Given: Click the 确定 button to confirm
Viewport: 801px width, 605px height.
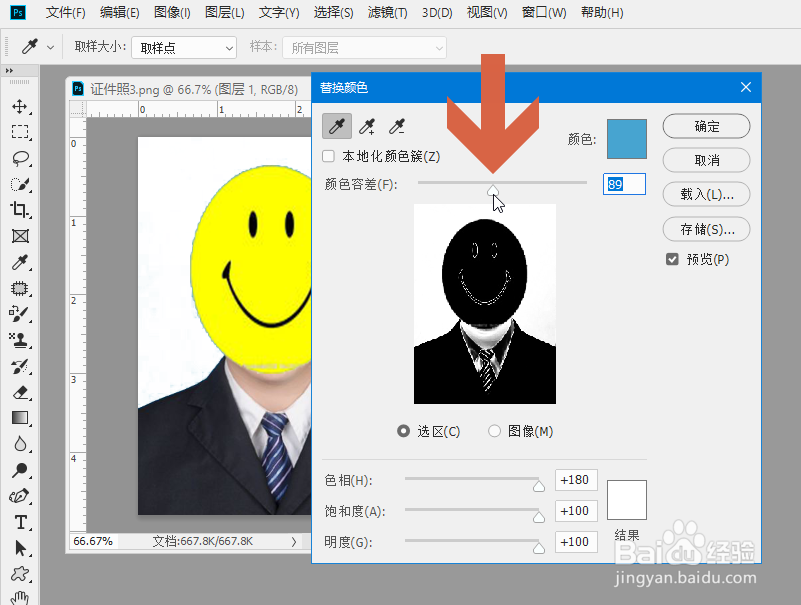Looking at the screenshot, I should click(706, 126).
